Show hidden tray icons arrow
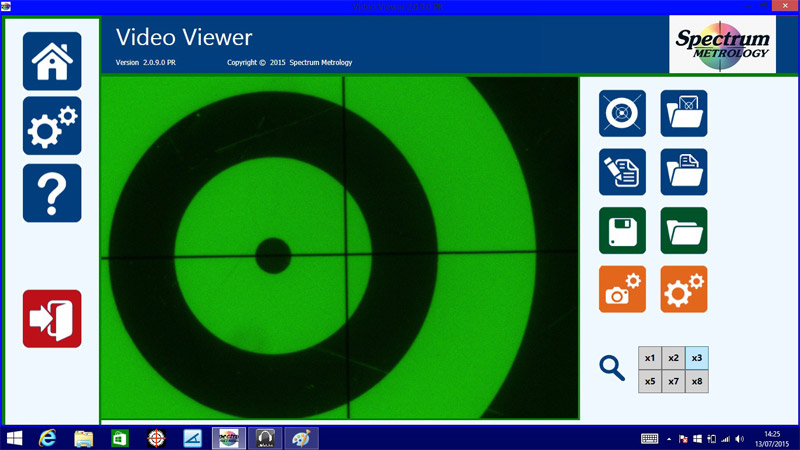Viewport: 800px width, 450px height. coord(669,439)
